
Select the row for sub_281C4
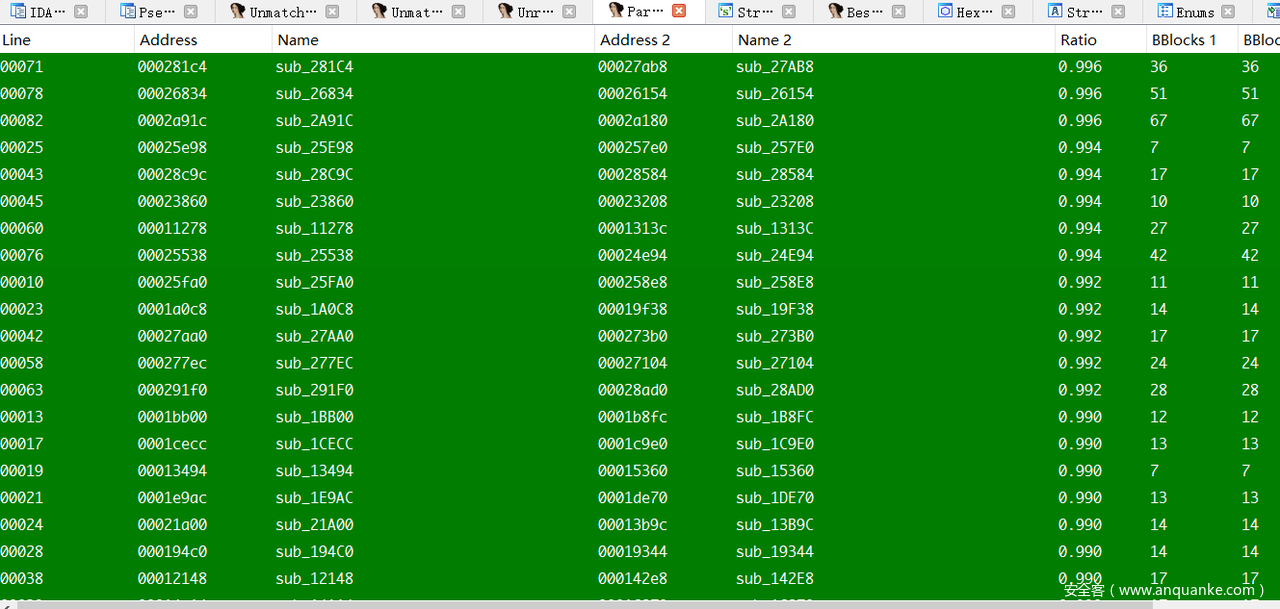coord(314,67)
